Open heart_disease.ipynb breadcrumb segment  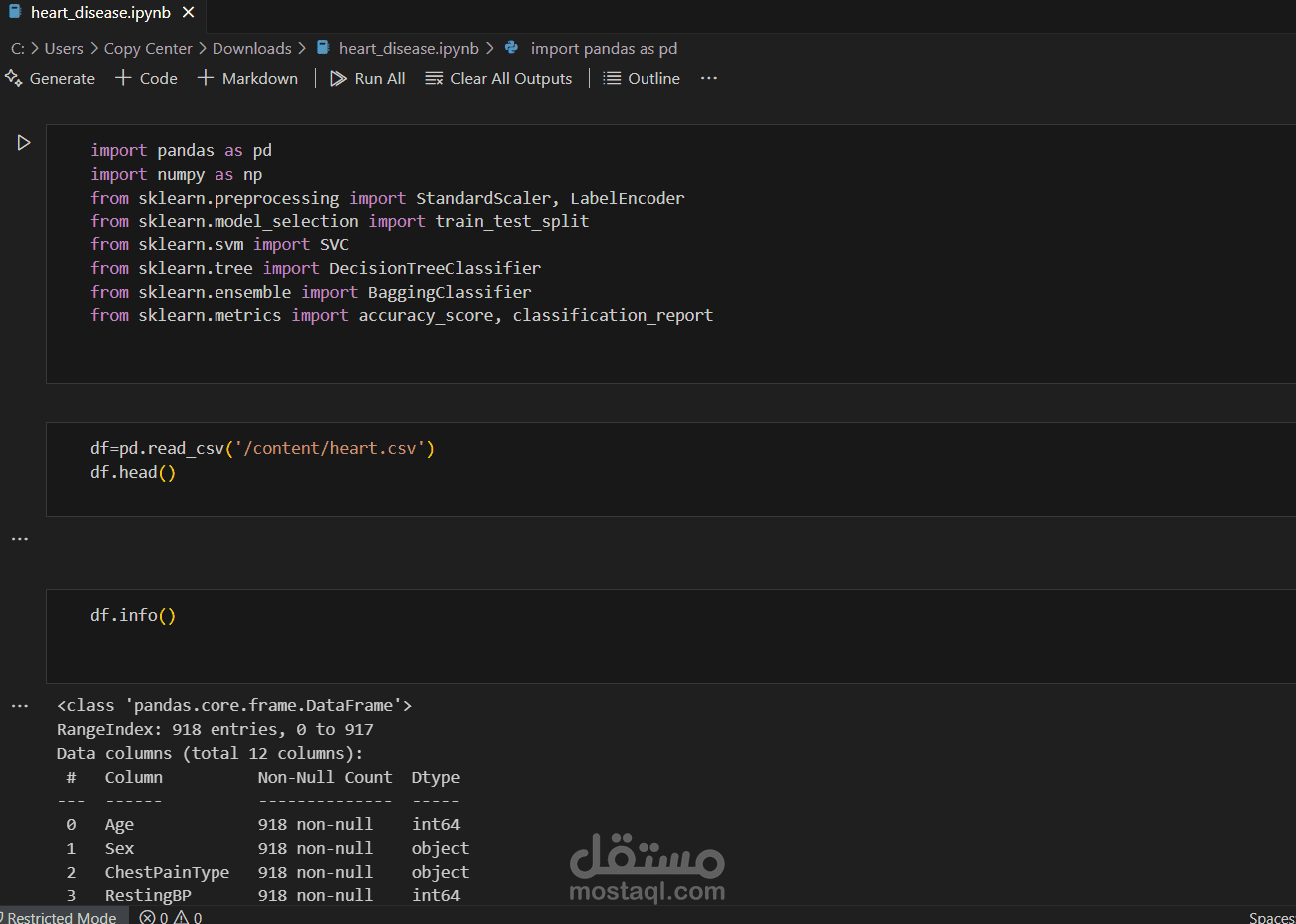409,48
